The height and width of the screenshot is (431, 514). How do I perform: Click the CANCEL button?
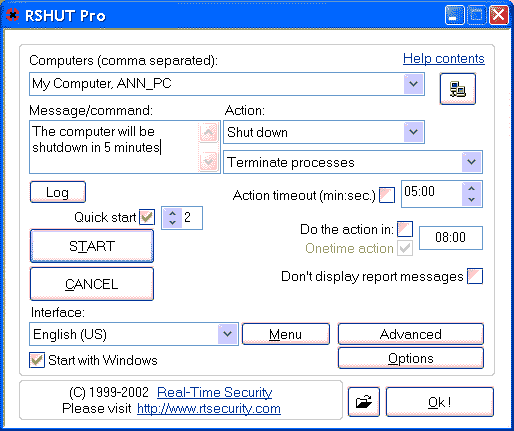(x=92, y=284)
